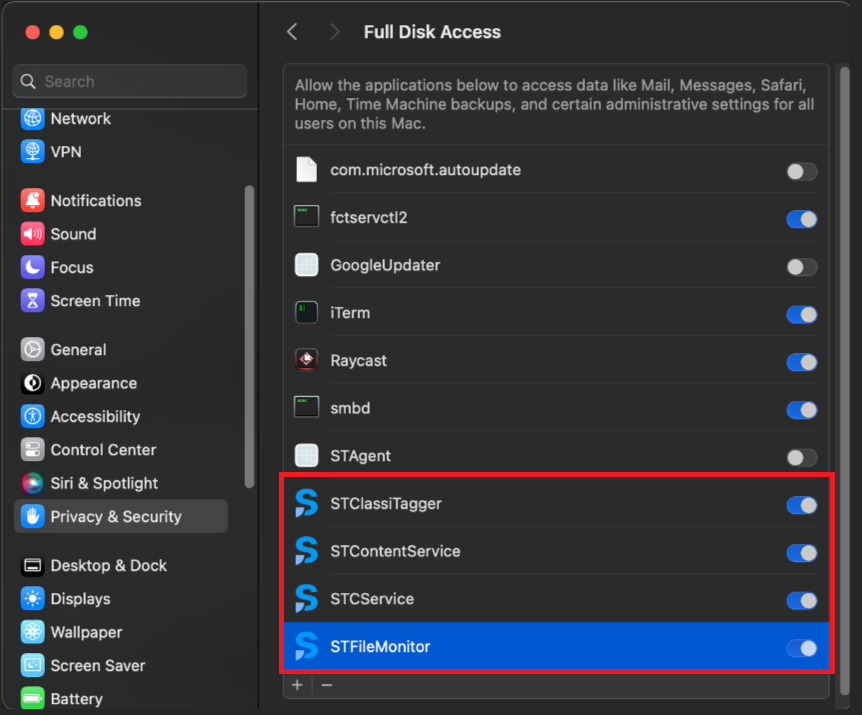Click the VPN globe icon in sidebar
This screenshot has height=715, width=862.
tap(32, 152)
